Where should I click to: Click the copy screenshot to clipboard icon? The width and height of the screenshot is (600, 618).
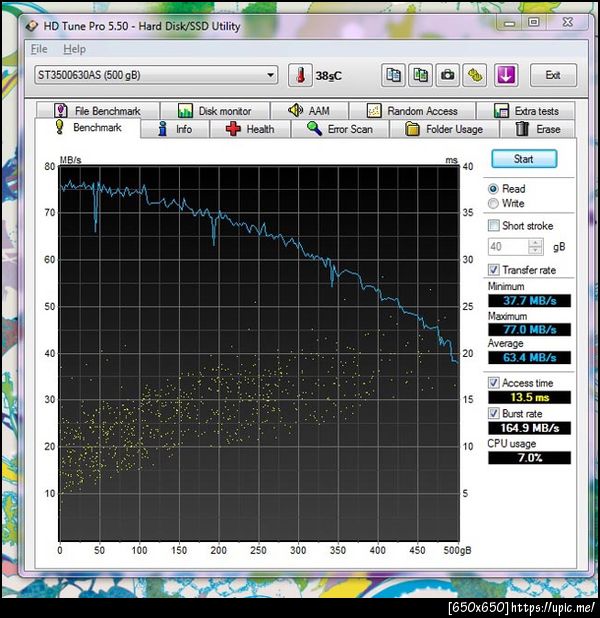point(420,75)
